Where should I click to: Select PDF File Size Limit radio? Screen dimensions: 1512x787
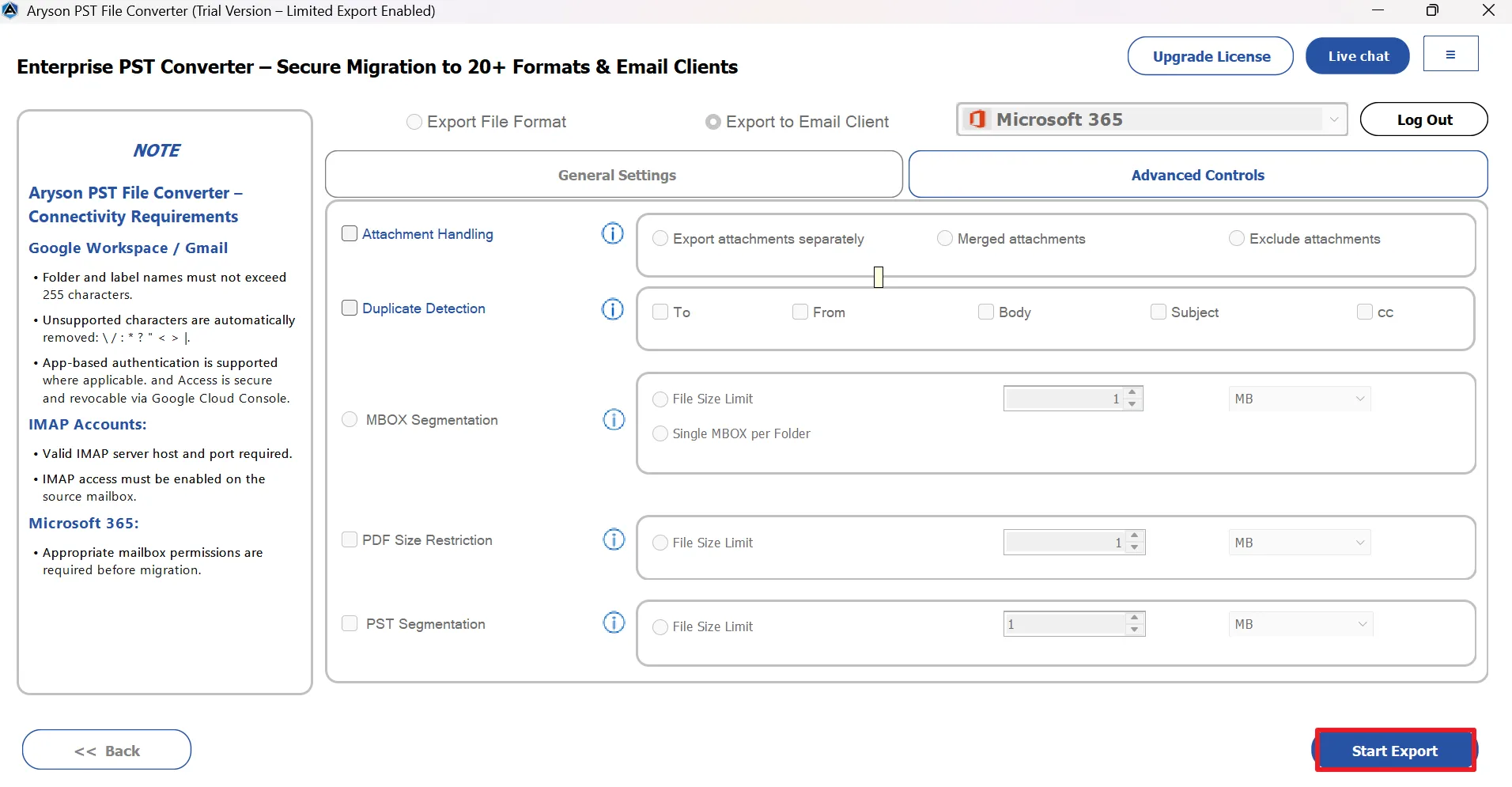pyautogui.click(x=660, y=543)
